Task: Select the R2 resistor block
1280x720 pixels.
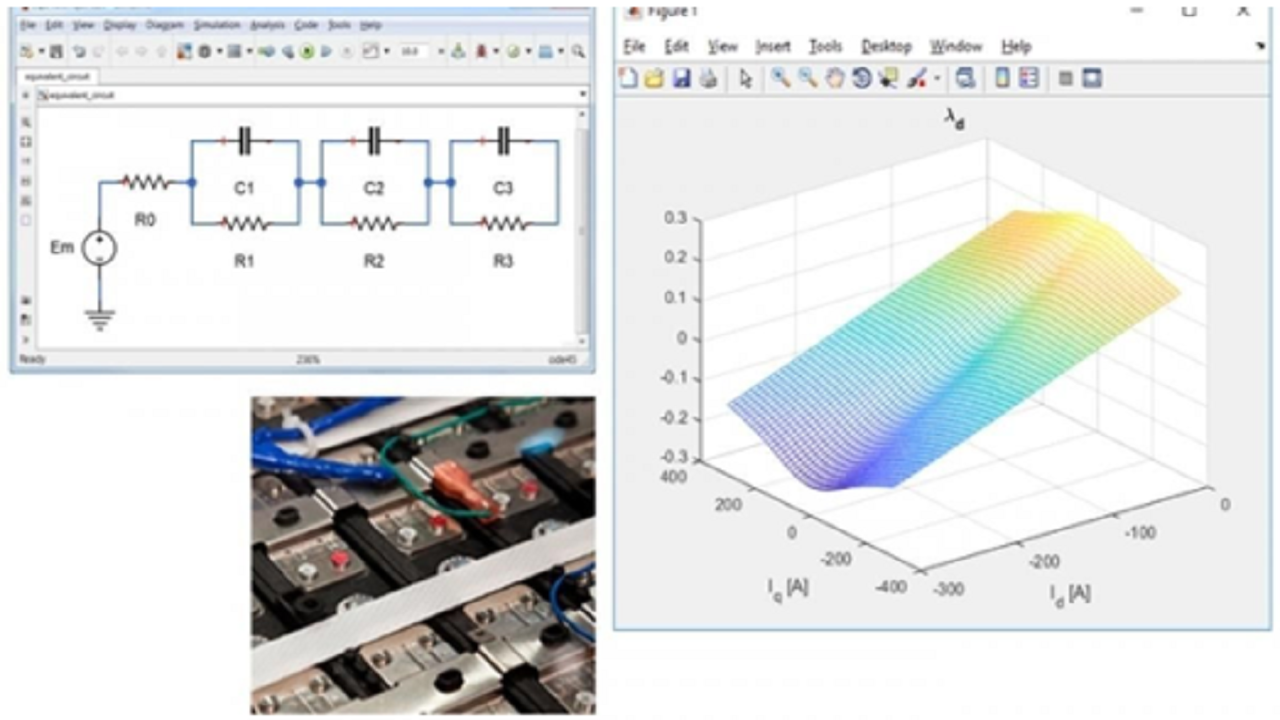Action: (374, 223)
